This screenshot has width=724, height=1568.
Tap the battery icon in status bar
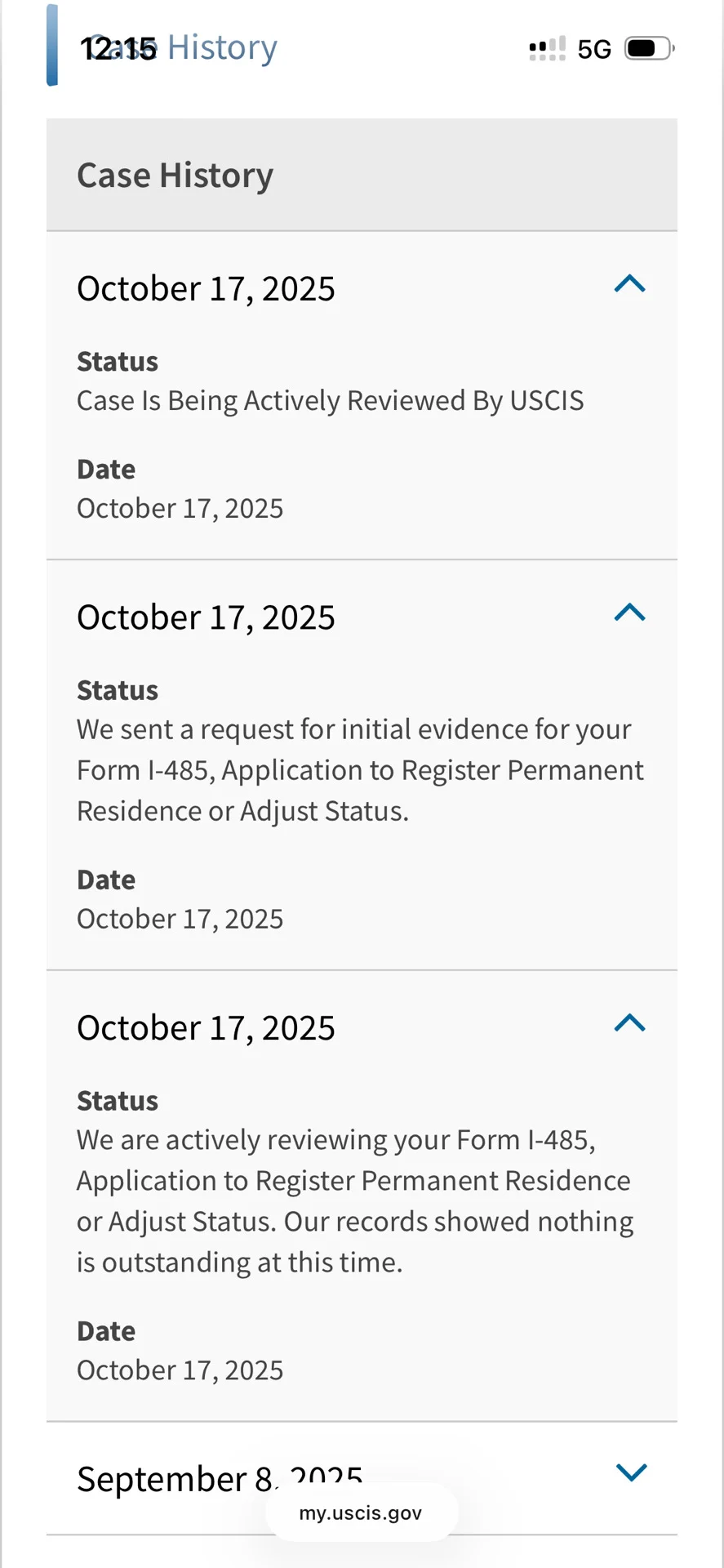pyautogui.click(x=649, y=49)
